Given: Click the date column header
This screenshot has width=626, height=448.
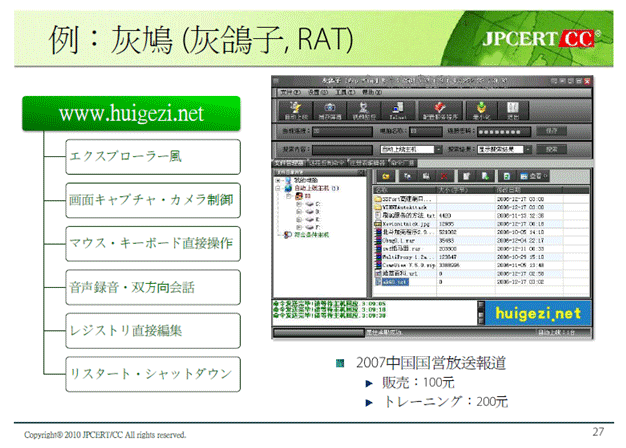Looking at the screenshot, I should point(529,190).
